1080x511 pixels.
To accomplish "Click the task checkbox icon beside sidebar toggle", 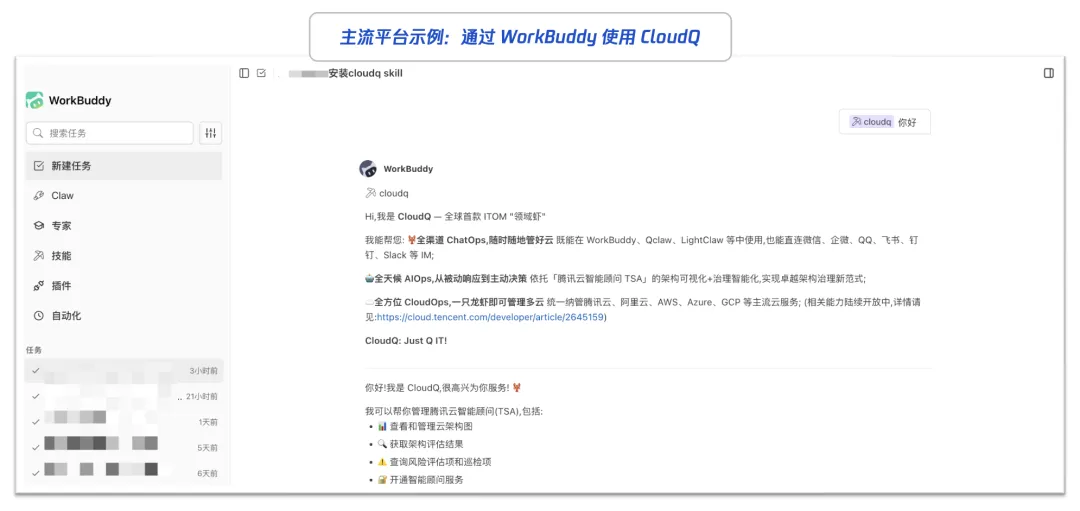I will 261,73.
